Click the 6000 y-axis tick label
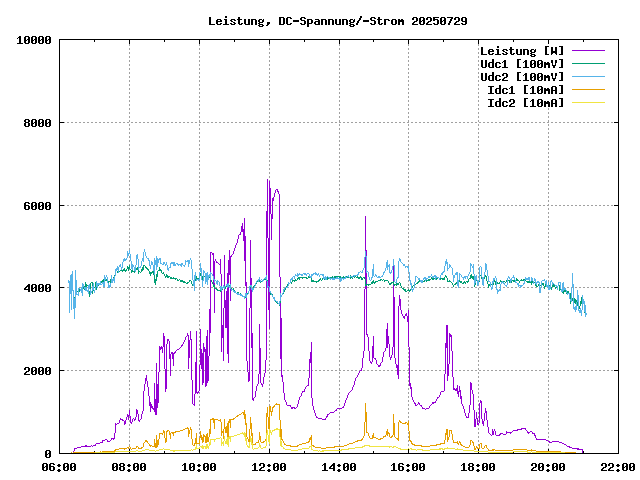The image size is (640, 480). (37, 206)
